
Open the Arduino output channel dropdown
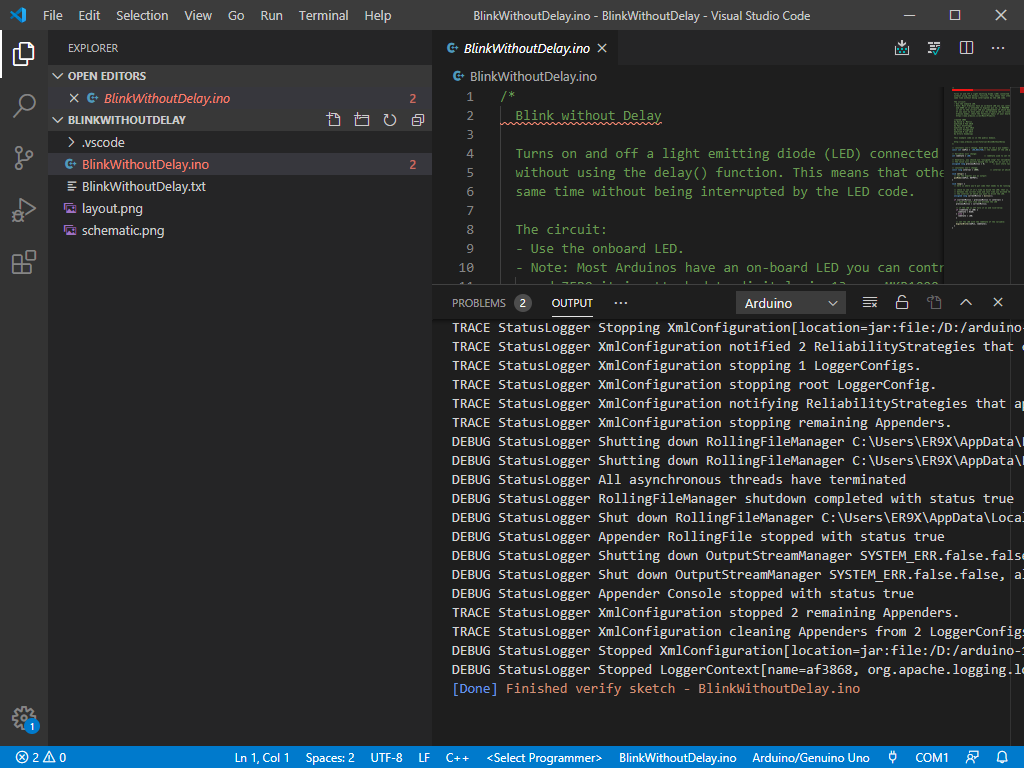pyautogui.click(x=791, y=303)
